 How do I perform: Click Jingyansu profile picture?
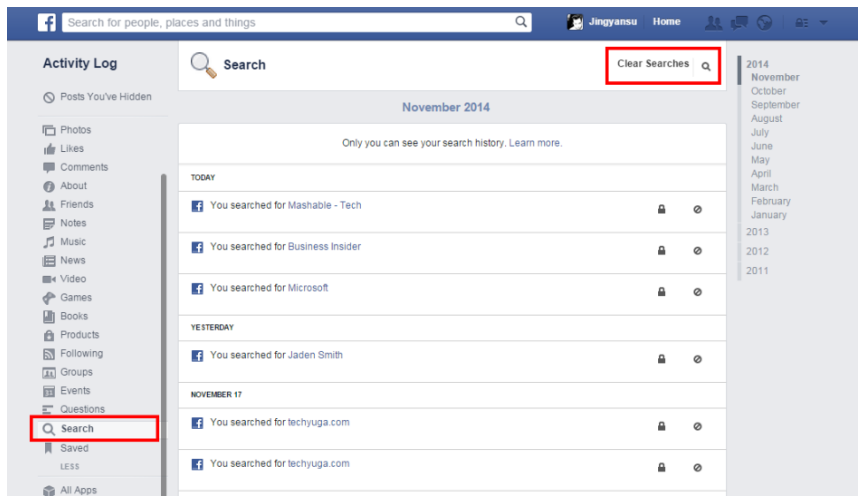click(575, 22)
